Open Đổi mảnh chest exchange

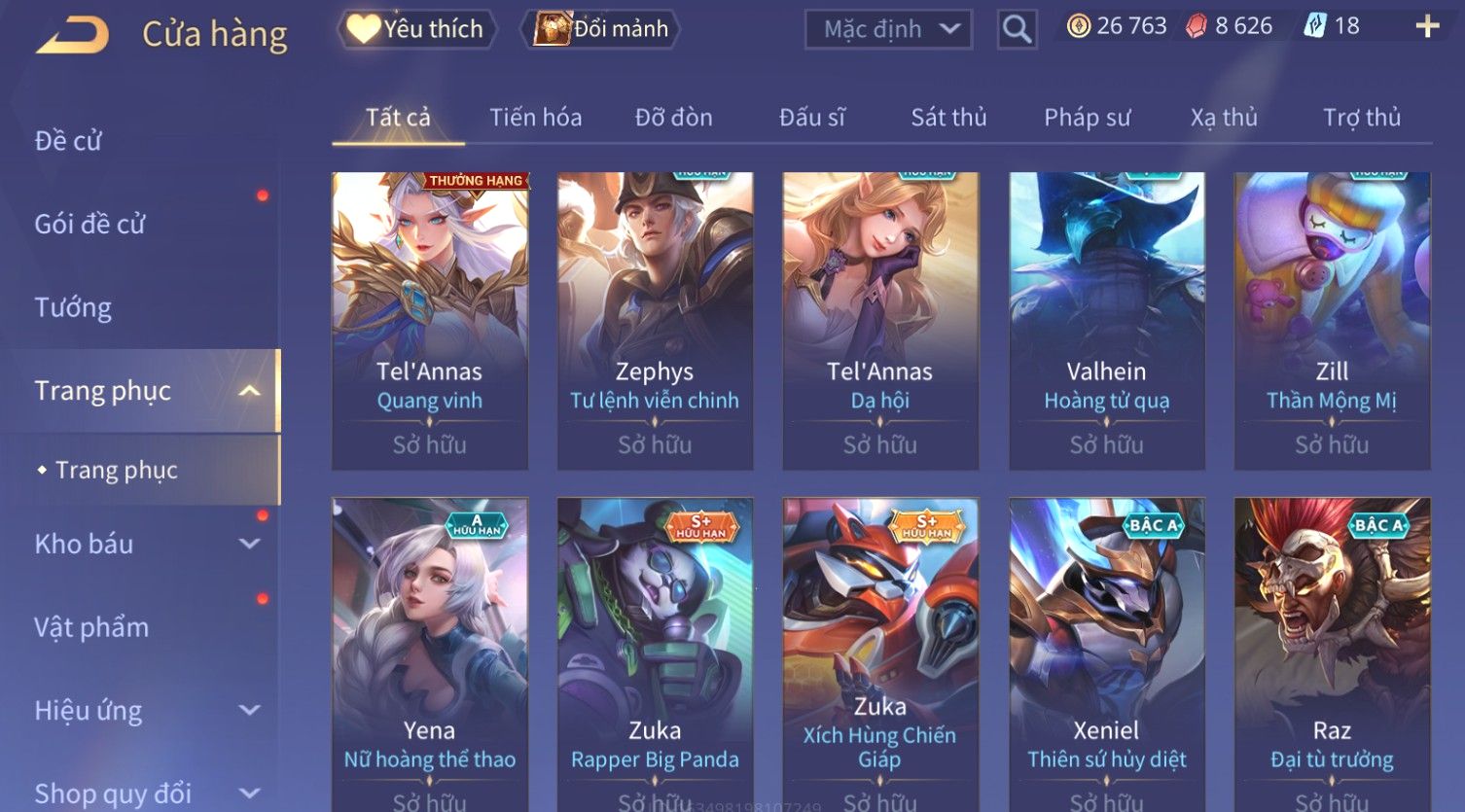coord(602,29)
